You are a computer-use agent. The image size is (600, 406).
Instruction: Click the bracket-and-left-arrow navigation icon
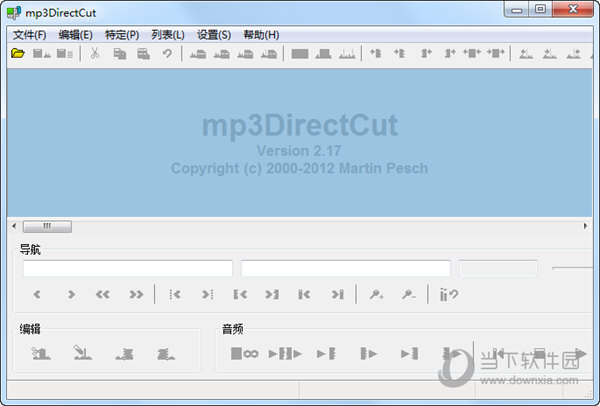(x=240, y=294)
